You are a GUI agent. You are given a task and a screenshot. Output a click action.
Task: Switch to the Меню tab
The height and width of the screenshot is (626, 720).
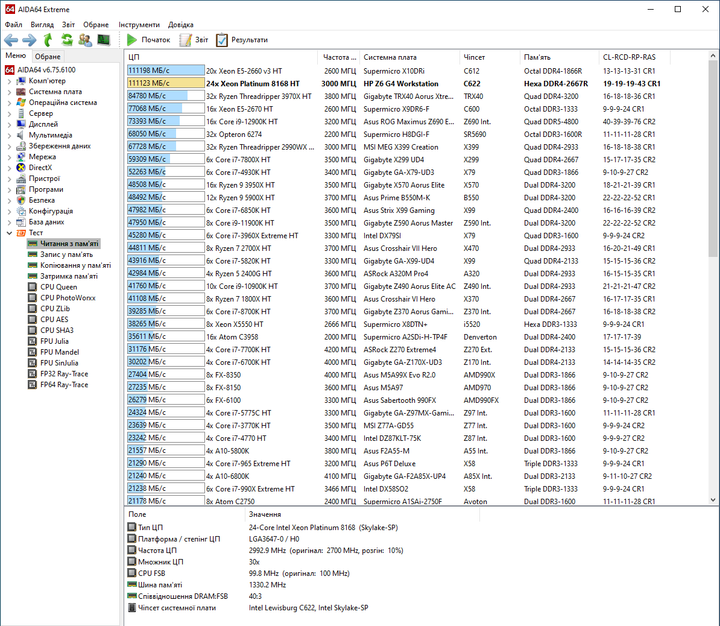click(x=16, y=56)
